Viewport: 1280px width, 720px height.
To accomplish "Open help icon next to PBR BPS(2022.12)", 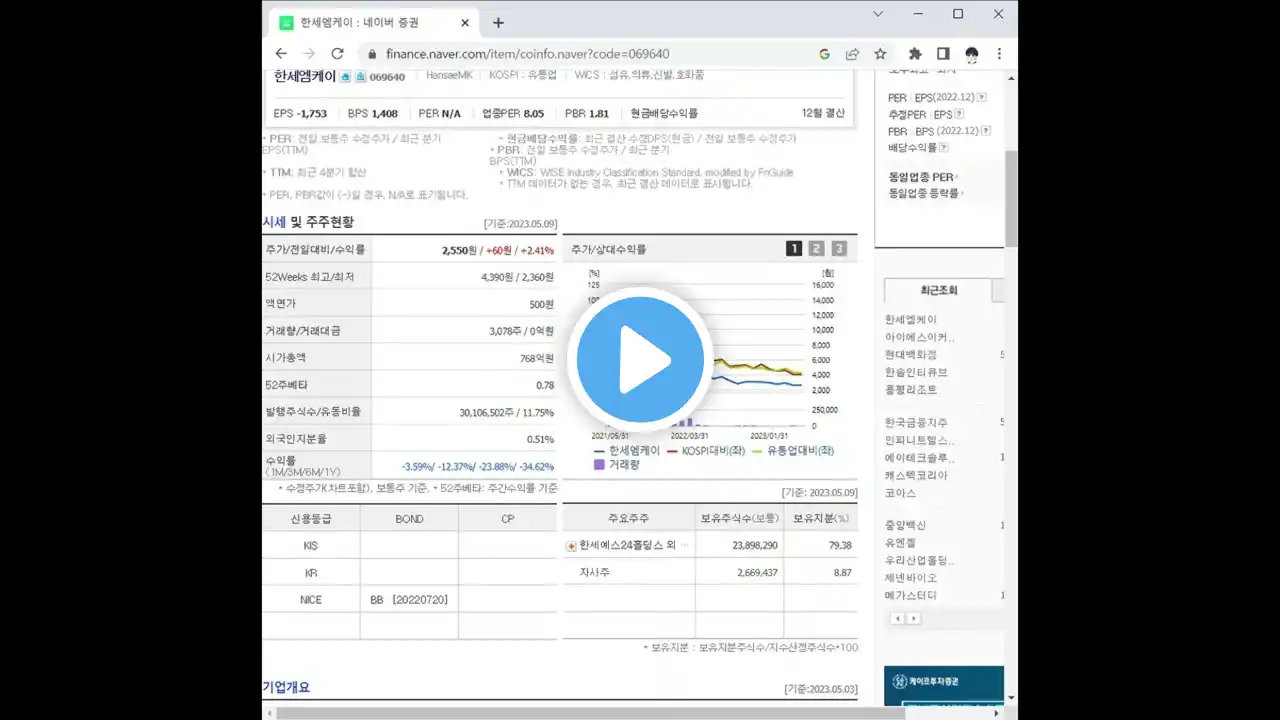I will [986, 131].
